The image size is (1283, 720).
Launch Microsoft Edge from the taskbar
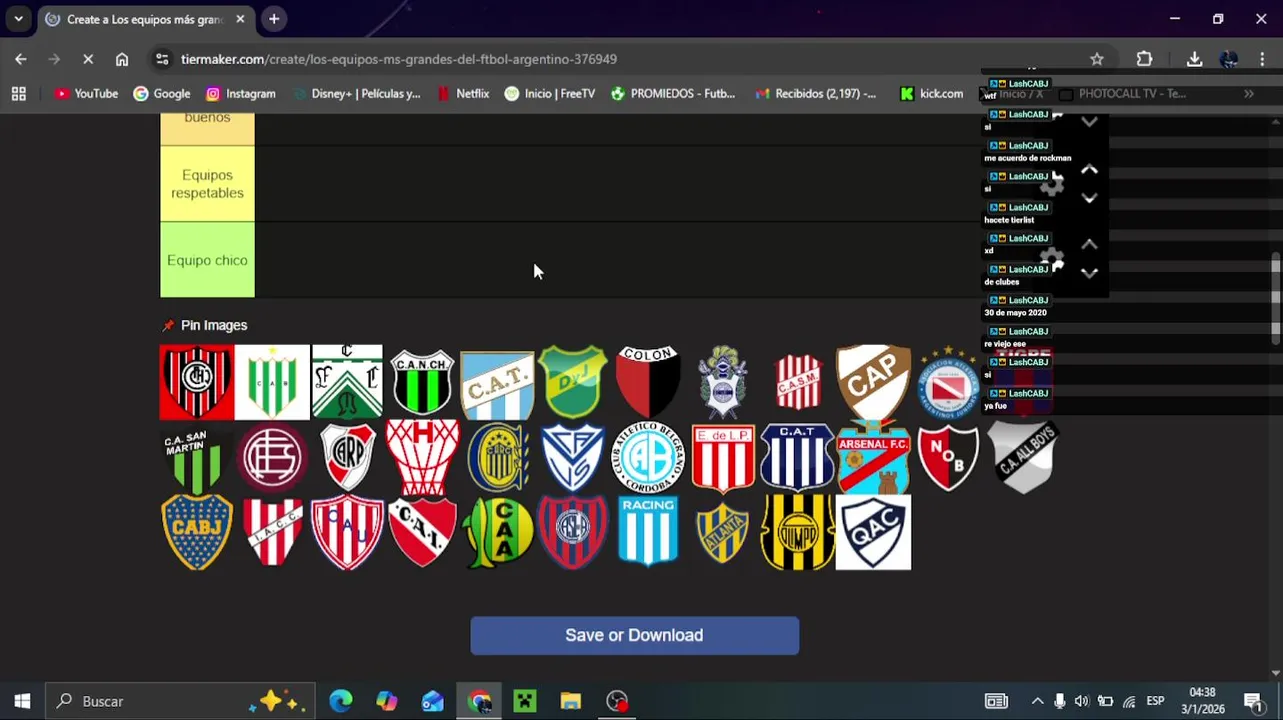click(x=341, y=701)
